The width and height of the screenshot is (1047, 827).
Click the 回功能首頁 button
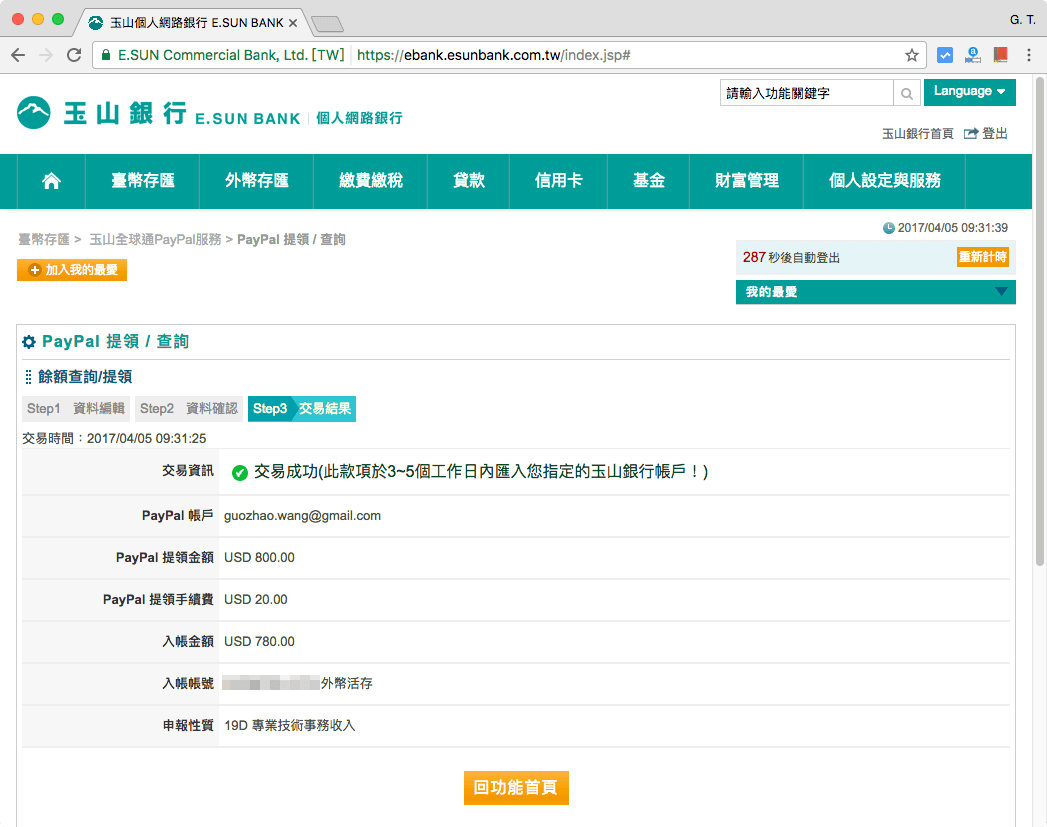[516, 788]
